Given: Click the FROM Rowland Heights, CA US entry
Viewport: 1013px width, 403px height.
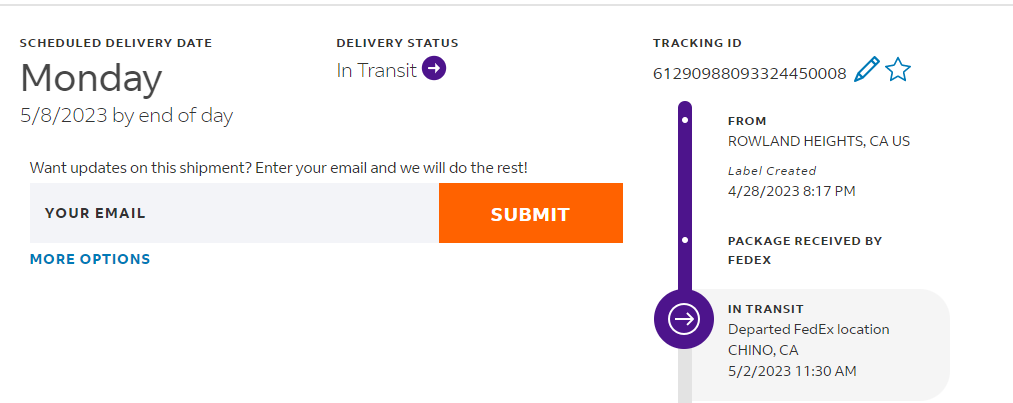Looking at the screenshot, I should point(818,141).
